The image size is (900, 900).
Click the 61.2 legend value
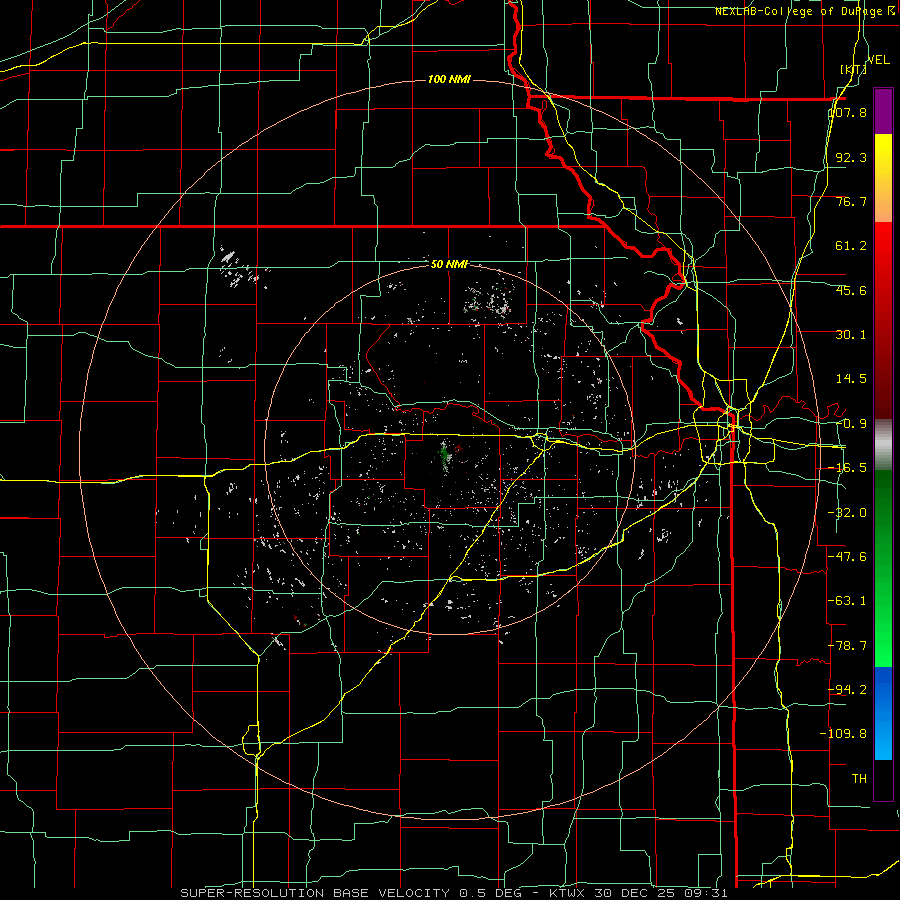pyautogui.click(x=851, y=246)
